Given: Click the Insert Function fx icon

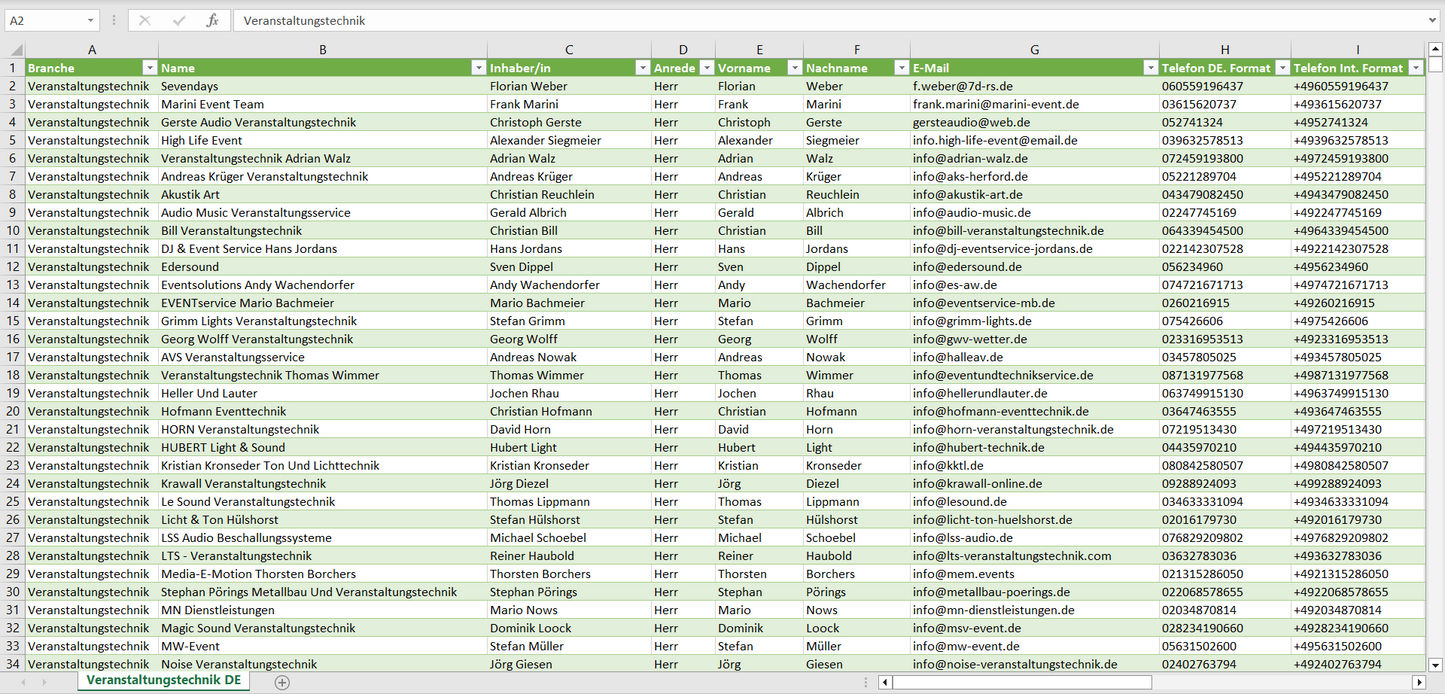Looking at the screenshot, I should 212,20.
